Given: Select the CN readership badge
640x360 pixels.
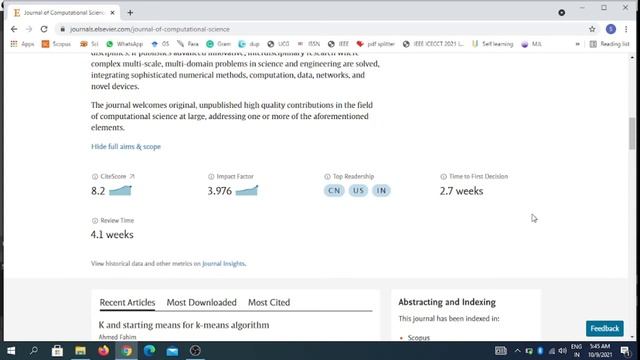Looking at the screenshot, I should [x=334, y=191].
